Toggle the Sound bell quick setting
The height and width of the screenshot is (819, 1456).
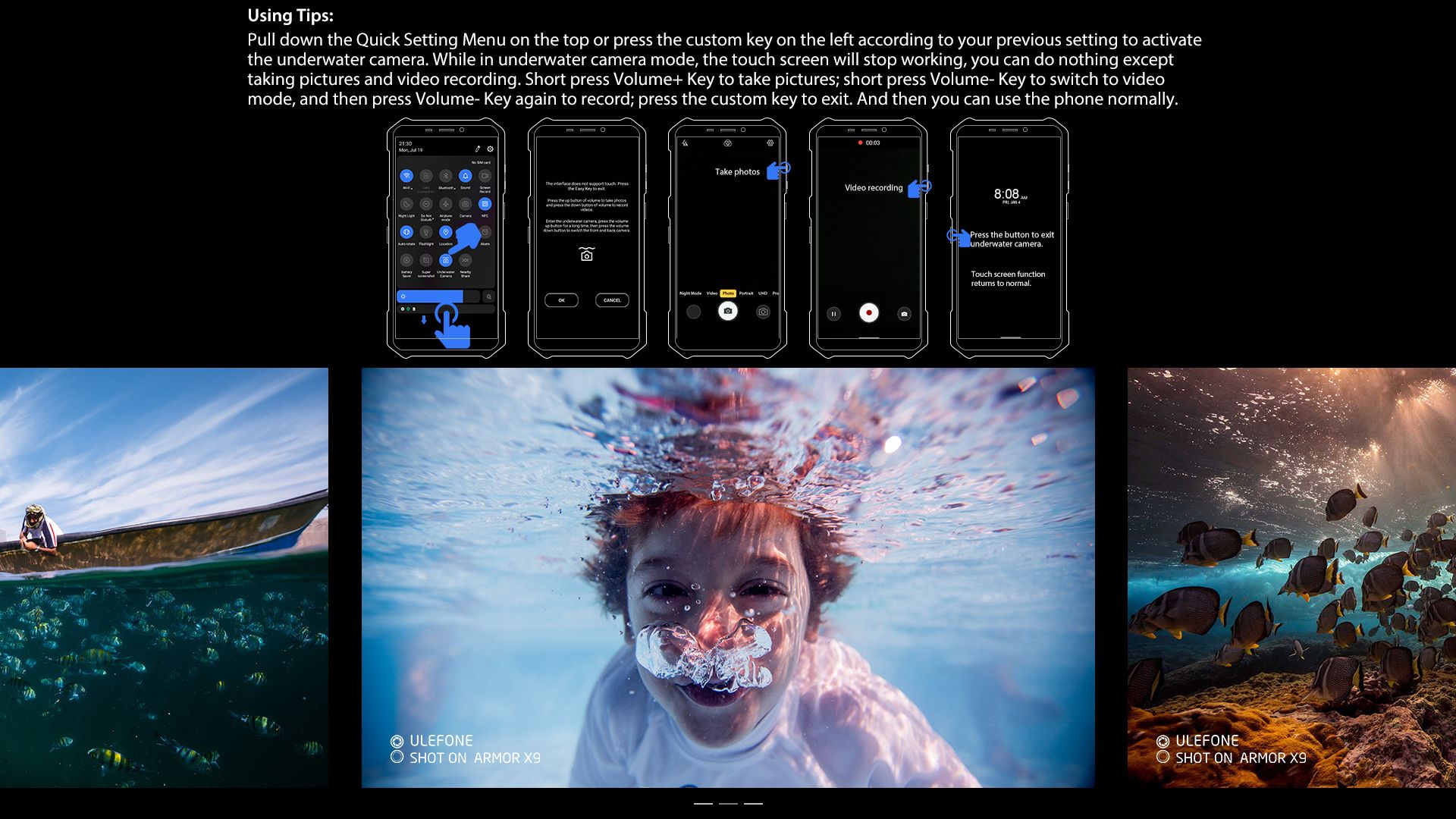(x=466, y=176)
